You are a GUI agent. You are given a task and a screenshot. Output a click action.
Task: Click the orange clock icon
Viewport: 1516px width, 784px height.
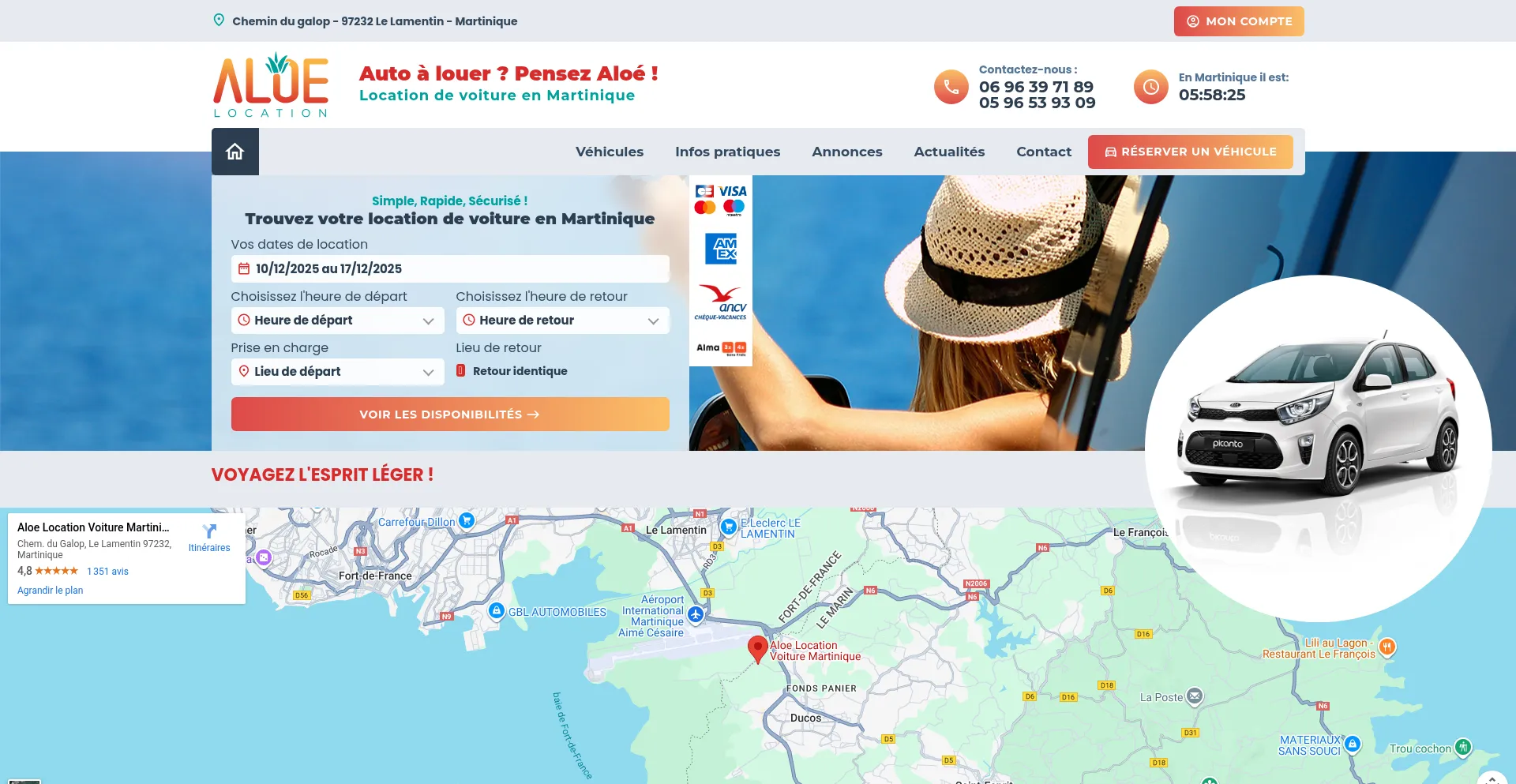pos(1150,87)
